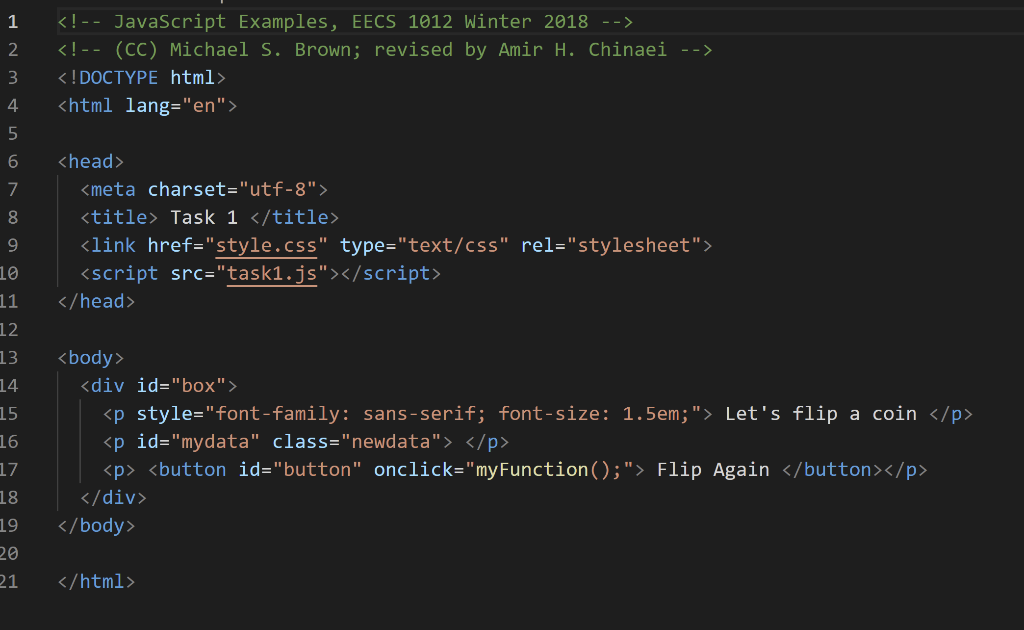Click the "button" id value on line 17

(x=317, y=470)
